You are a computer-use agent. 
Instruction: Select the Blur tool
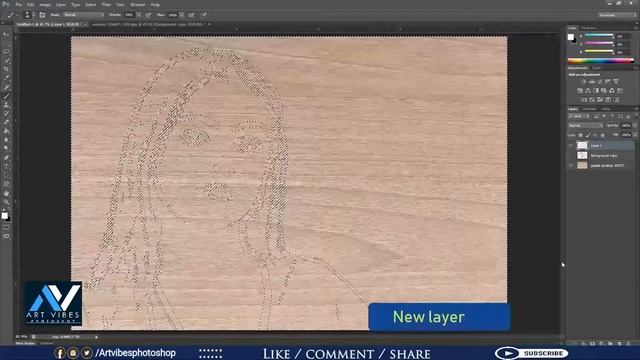click(x=6, y=140)
